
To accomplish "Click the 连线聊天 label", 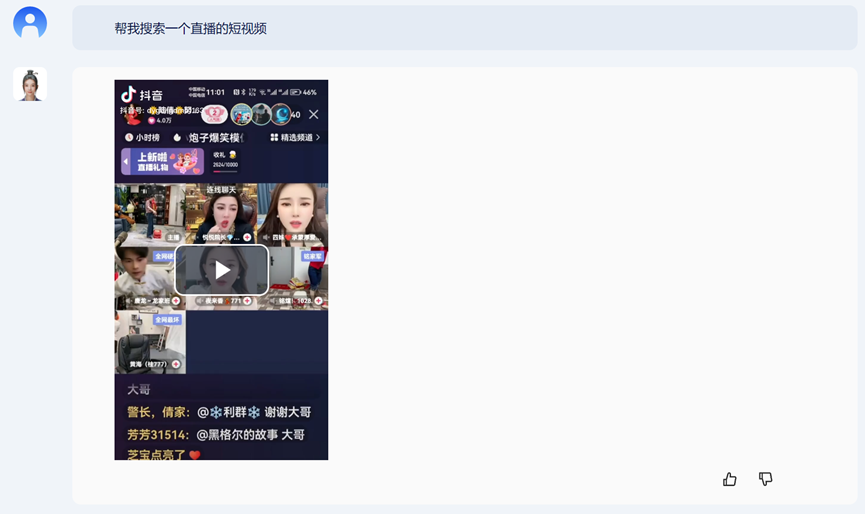I will point(221,190).
